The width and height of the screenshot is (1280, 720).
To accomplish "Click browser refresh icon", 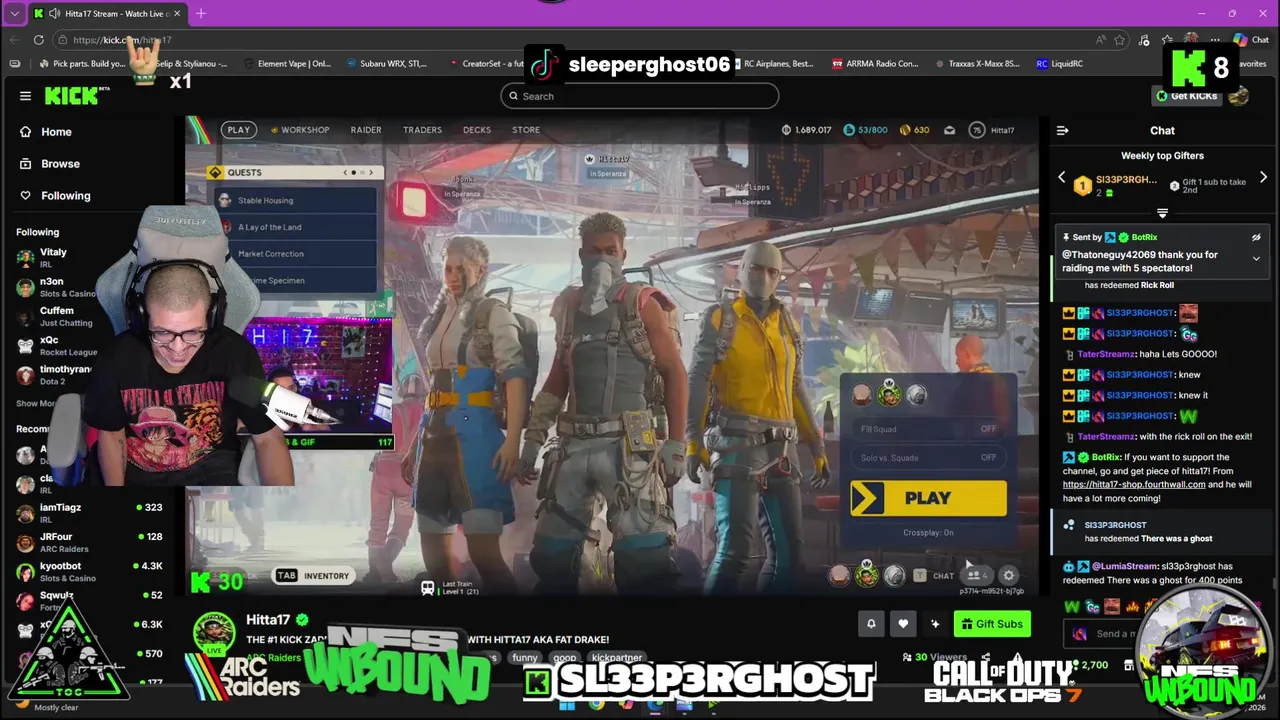I will click(38, 40).
